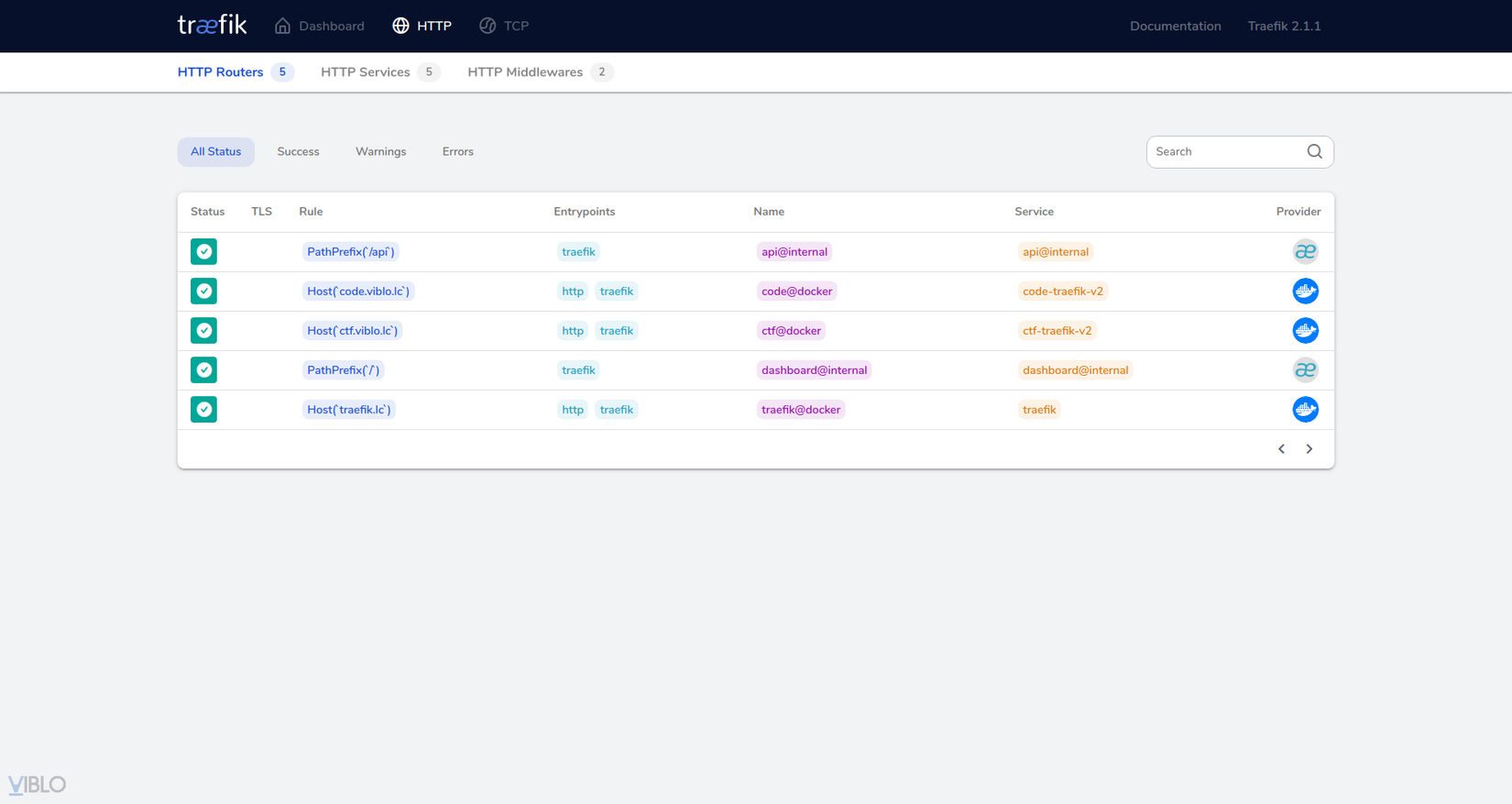The height and width of the screenshot is (804, 1512).
Task: Click the code@docker router name
Action: click(x=796, y=292)
